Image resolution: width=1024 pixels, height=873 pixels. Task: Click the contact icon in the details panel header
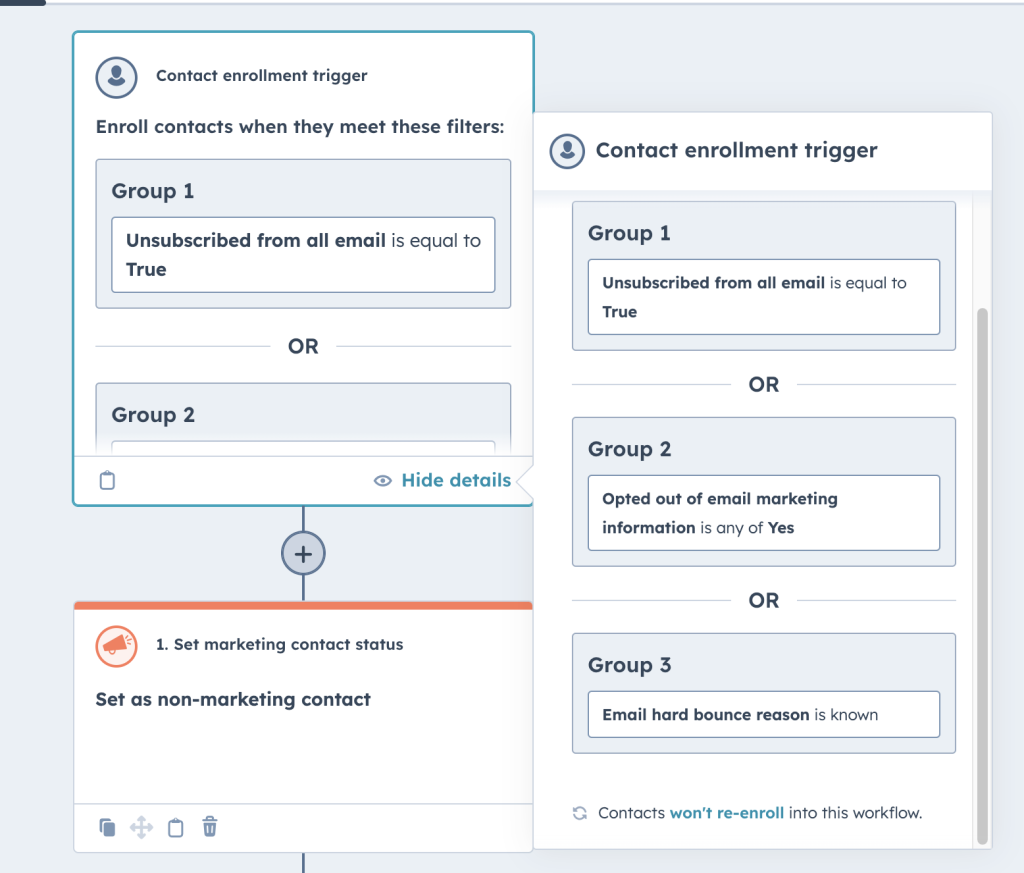point(567,151)
